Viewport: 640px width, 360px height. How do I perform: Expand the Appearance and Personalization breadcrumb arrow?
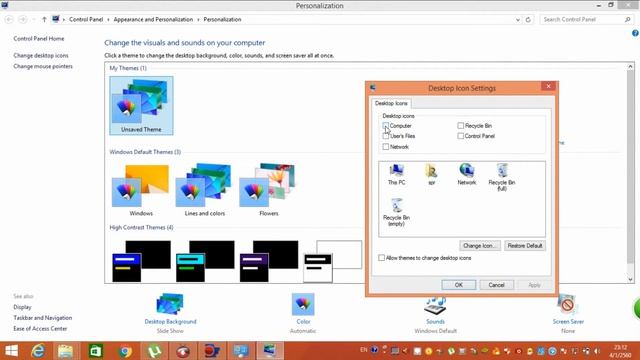(x=198, y=20)
